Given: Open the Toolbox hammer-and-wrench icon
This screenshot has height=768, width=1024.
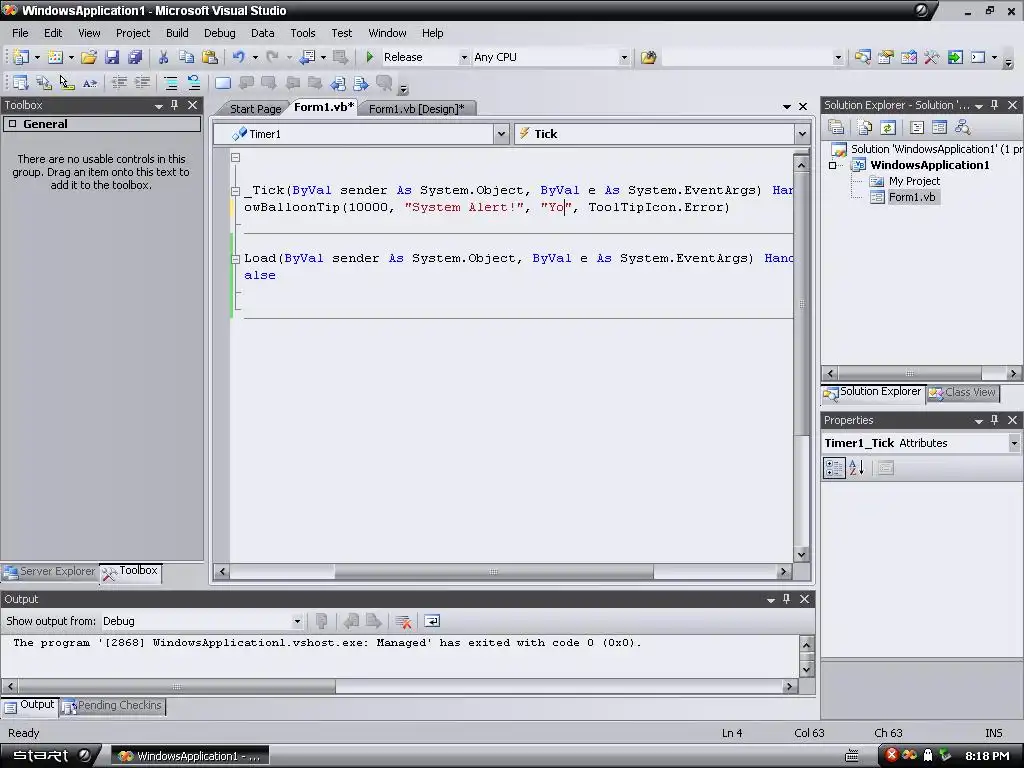Looking at the screenshot, I should pos(932,57).
